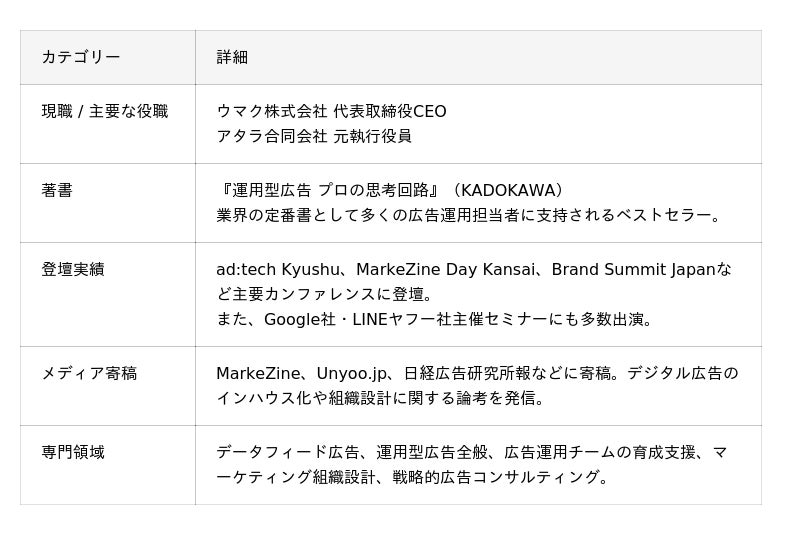Viewport: 800px width, 535px height.
Task: Click the インハウス化や組織設計 line
Action: tap(380, 398)
